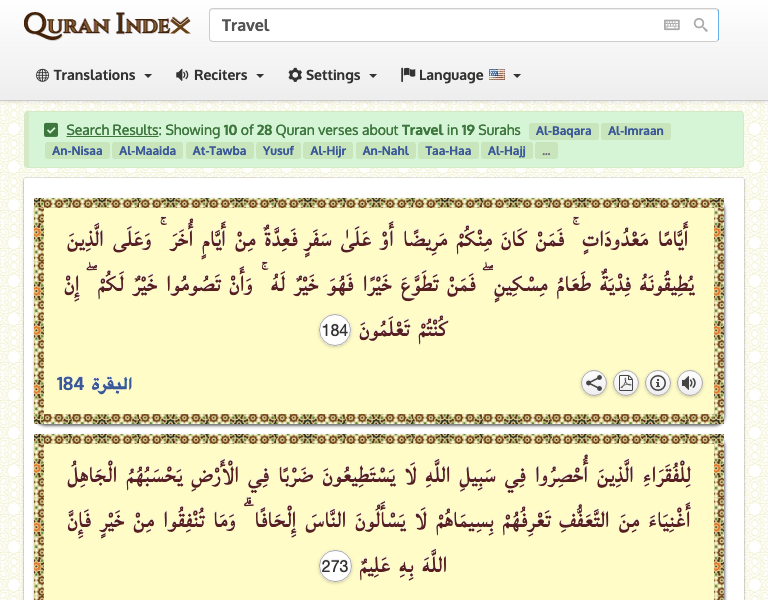Expand the Translations dropdown
The width and height of the screenshot is (768, 600).
(94, 75)
